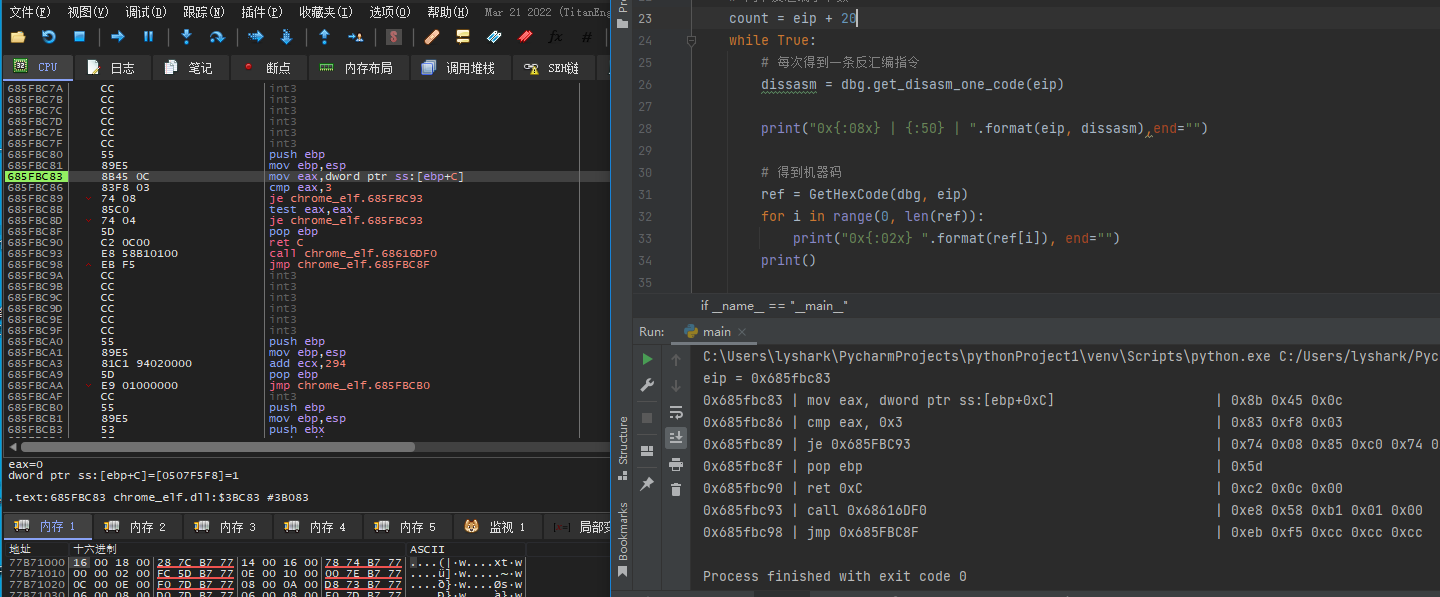Select the 内存 1 dump tab
This screenshot has width=1440, height=597.
click(x=48, y=527)
